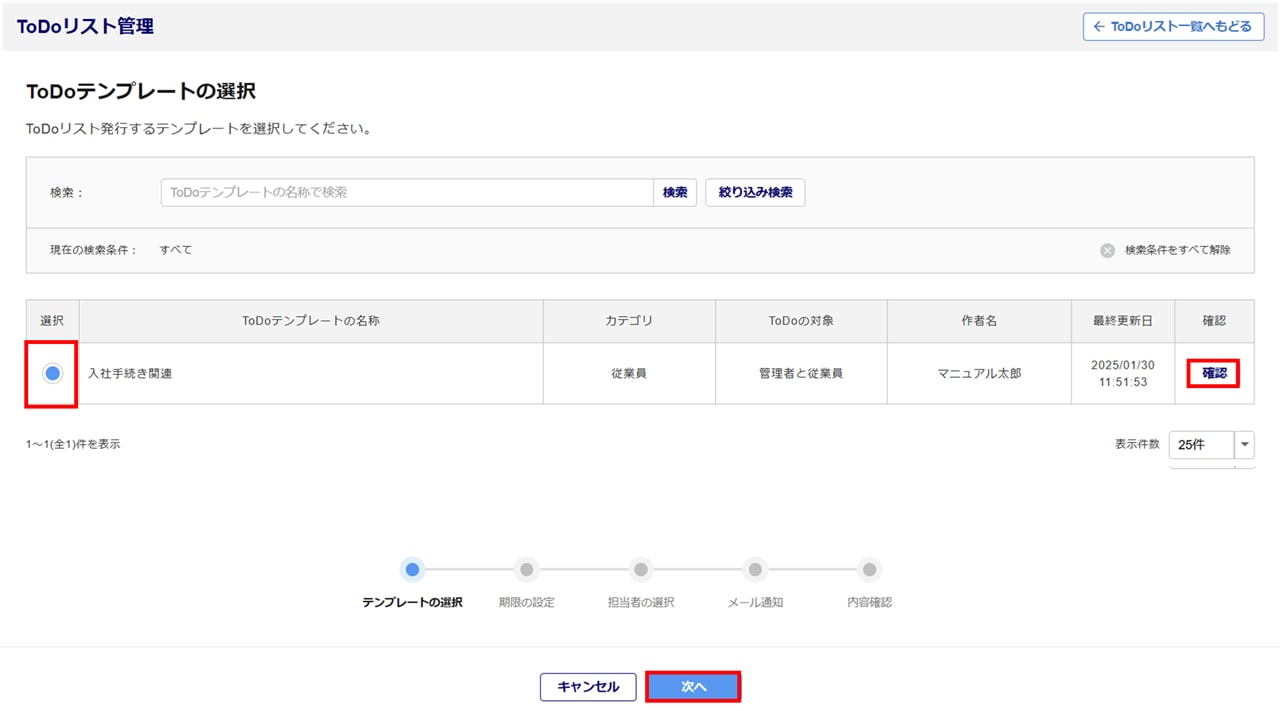Click the clear all search conditions icon
This screenshot has height=711, width=1280.
coord(1107,251)
